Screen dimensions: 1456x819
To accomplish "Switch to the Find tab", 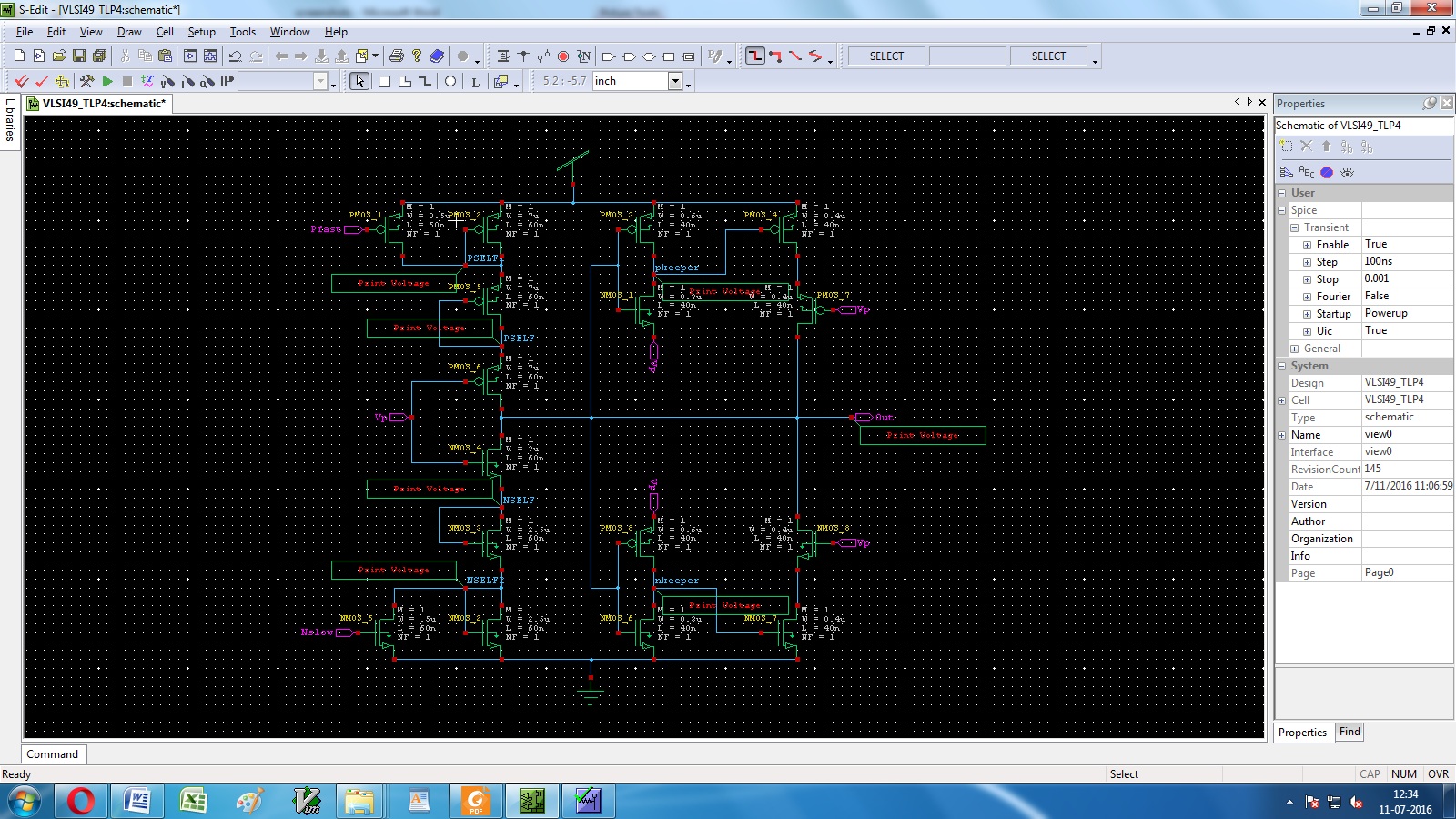I will pyautogui.click(x=1350, y=732).
